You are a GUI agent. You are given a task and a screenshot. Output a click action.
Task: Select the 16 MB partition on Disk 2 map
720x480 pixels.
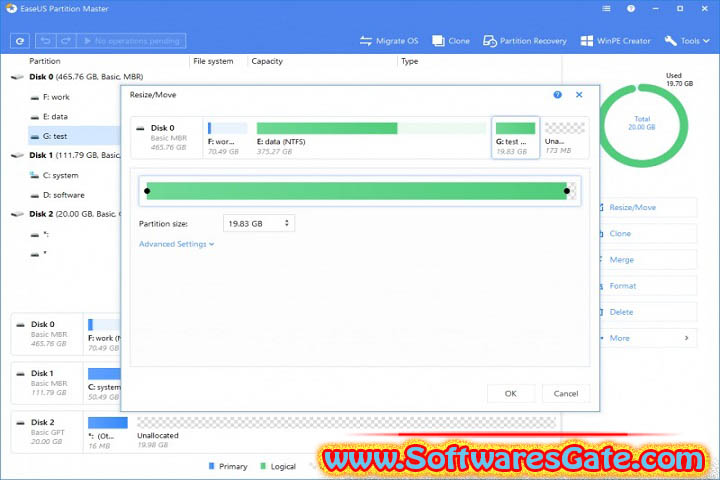107,432
